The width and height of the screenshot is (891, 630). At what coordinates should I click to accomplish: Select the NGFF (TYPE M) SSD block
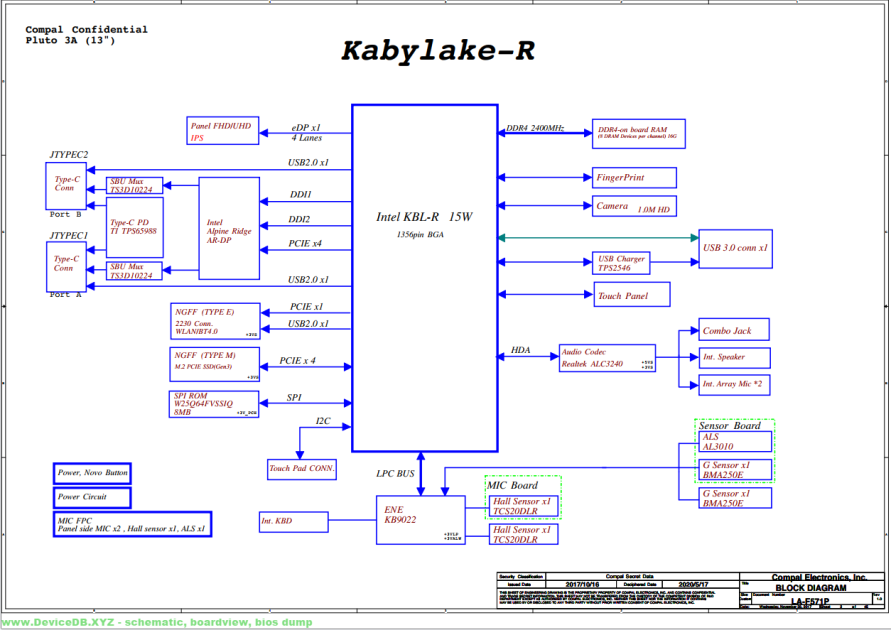coord(214,364)
